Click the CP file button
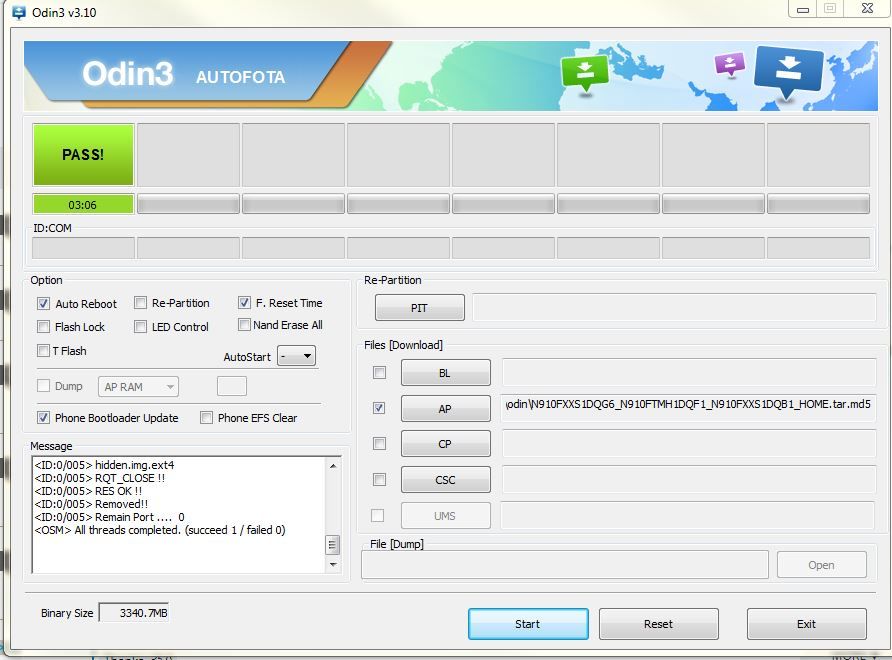Viewport: 892px width, 660px height. [445, 444]
